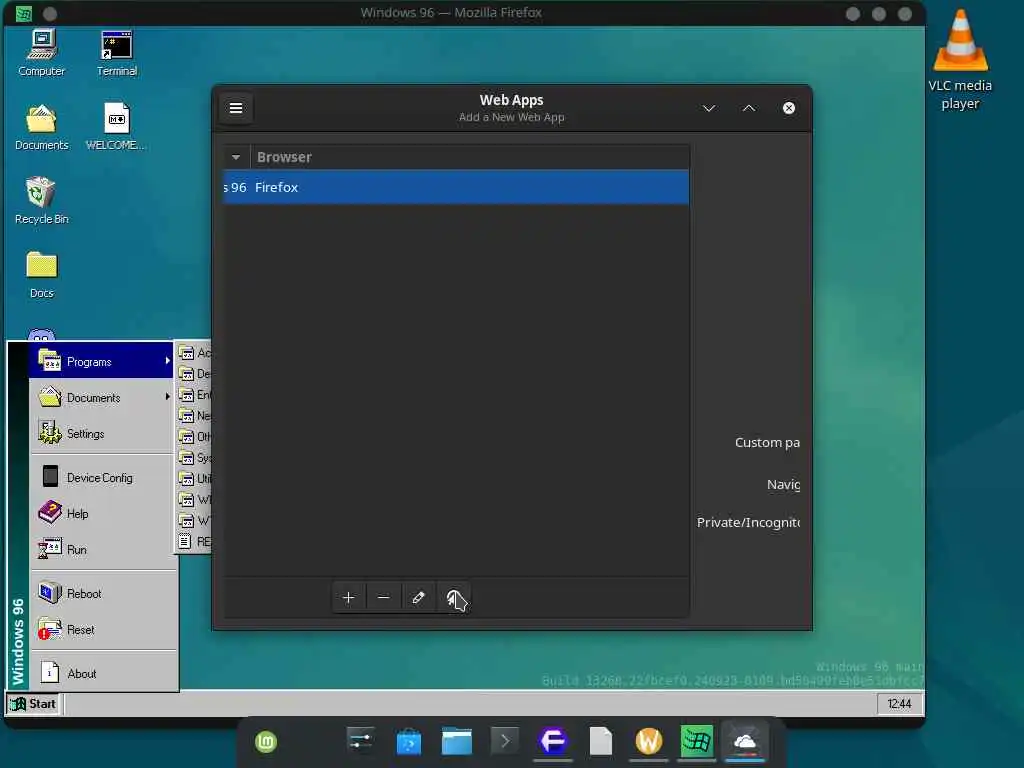The image size is (1024, 768).
Task: Click the plus button to add a web app
Action: point(349,598)
